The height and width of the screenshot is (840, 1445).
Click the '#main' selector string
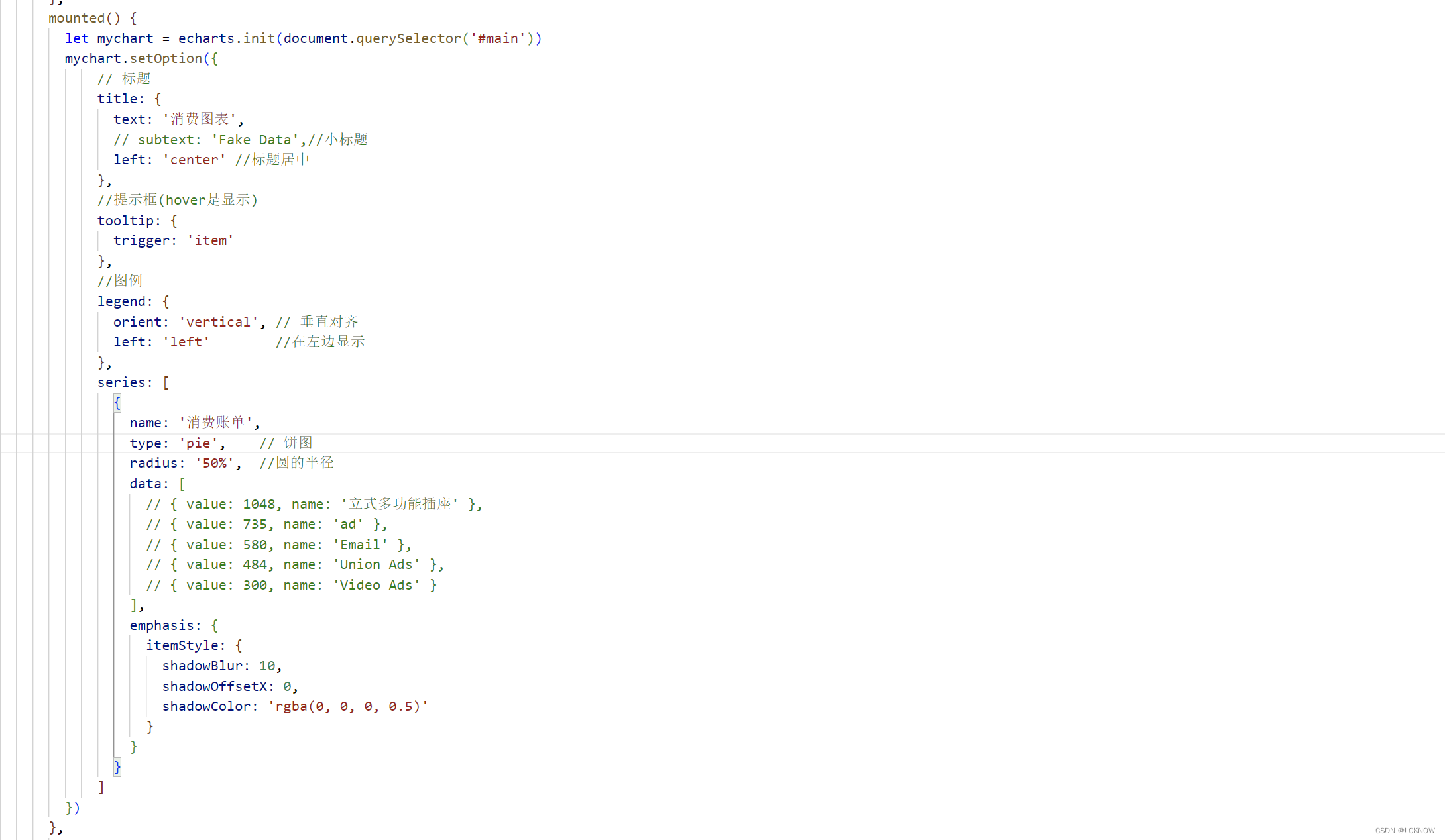click(498, 38)
